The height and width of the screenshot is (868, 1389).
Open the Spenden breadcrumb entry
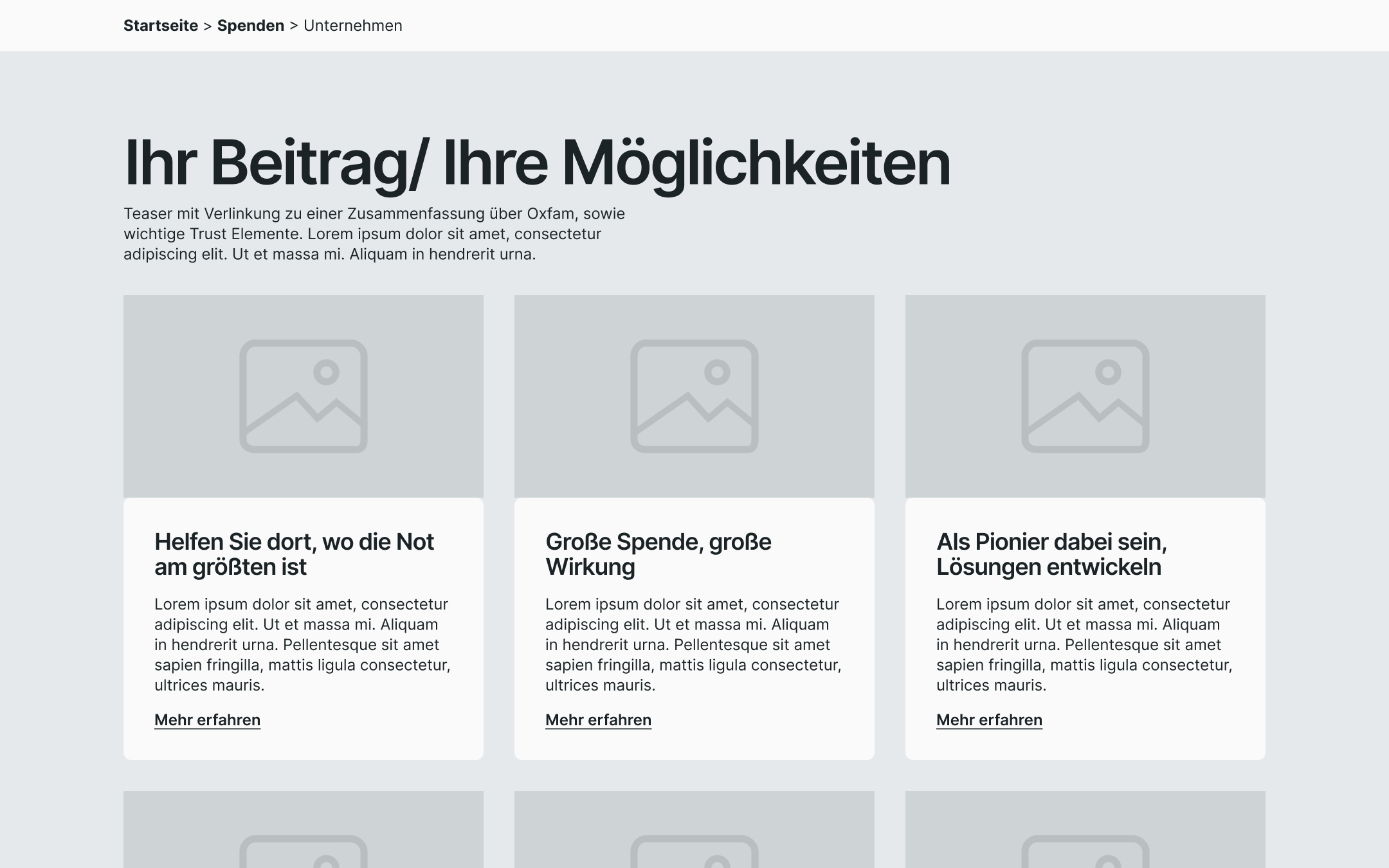(250, 26)
